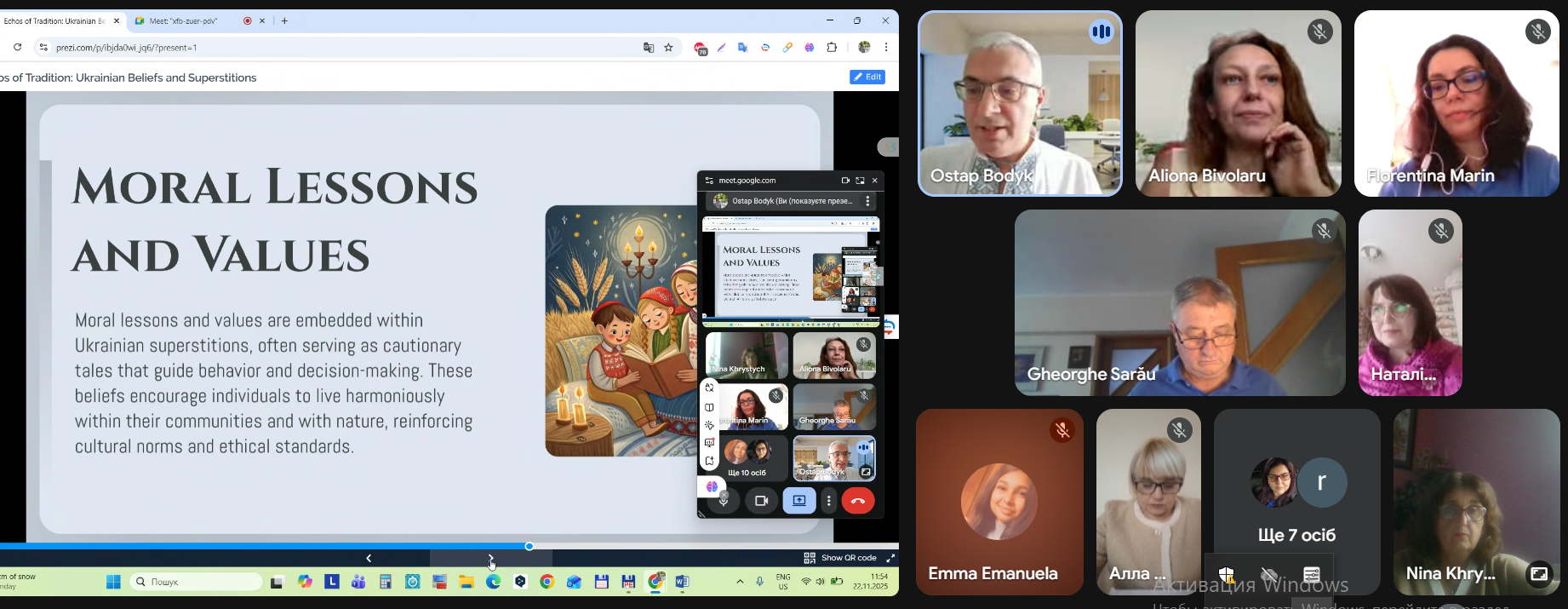1568x609 pixels.
Task: Open a new browser tab
Action: (x=285, y=21)
